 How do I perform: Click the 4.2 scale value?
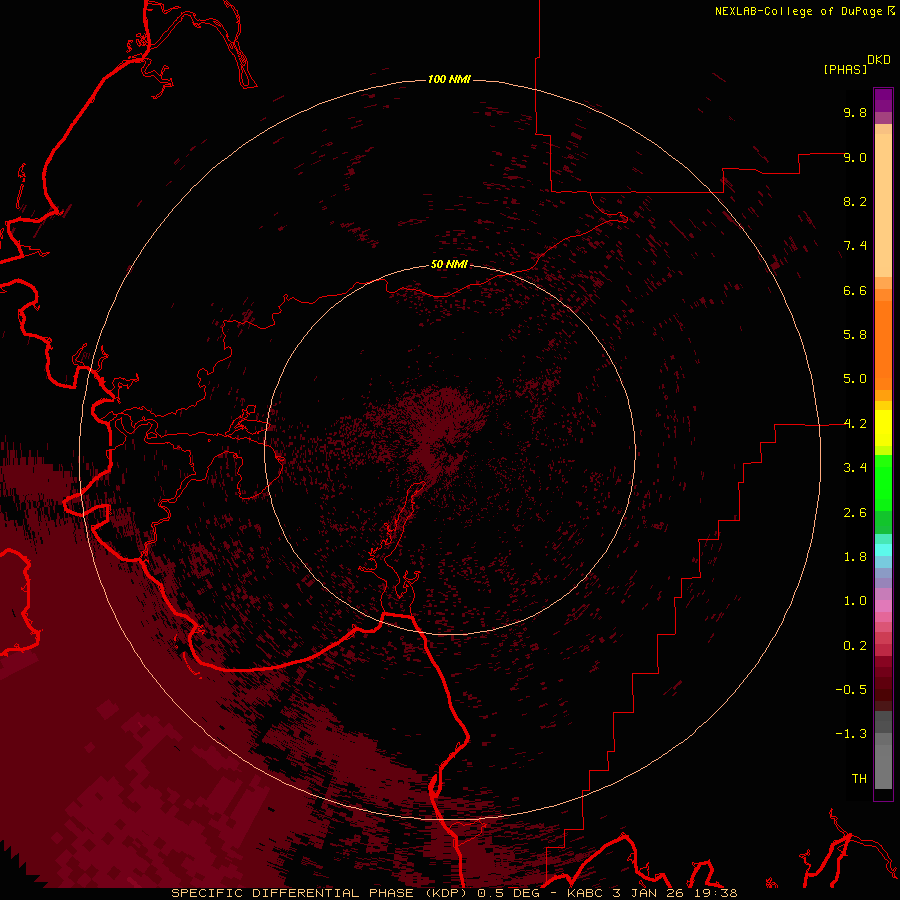pos(855,424)
